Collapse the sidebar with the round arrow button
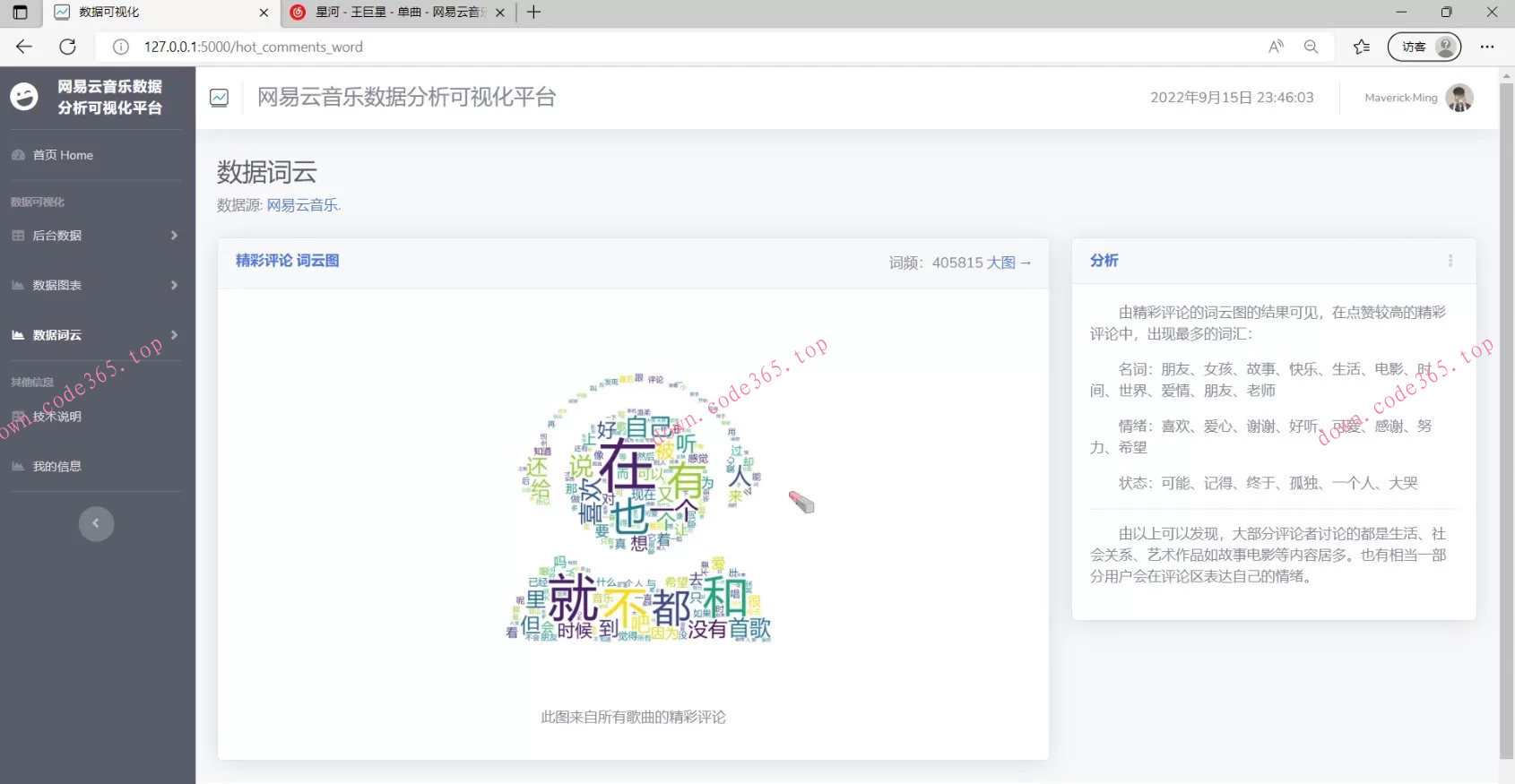This screenshot has height=784, width=1515. 96,523
